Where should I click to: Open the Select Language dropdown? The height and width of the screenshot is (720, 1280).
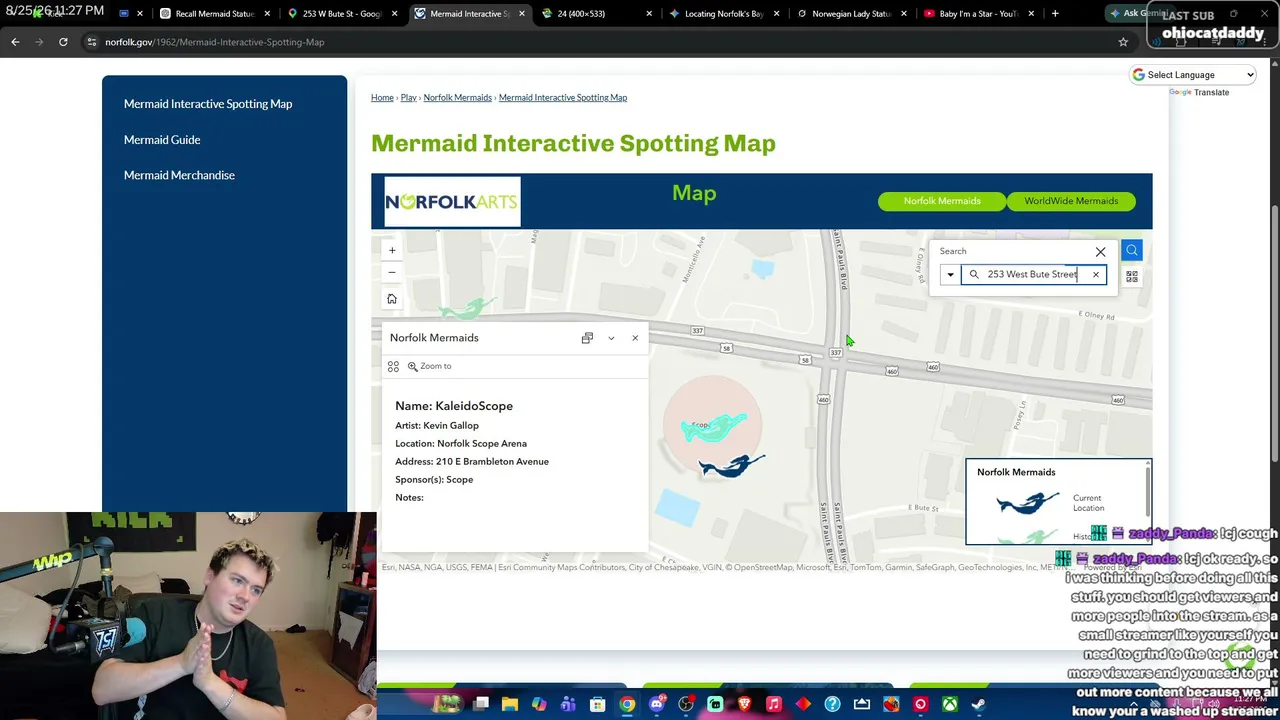click(1193, 75)
